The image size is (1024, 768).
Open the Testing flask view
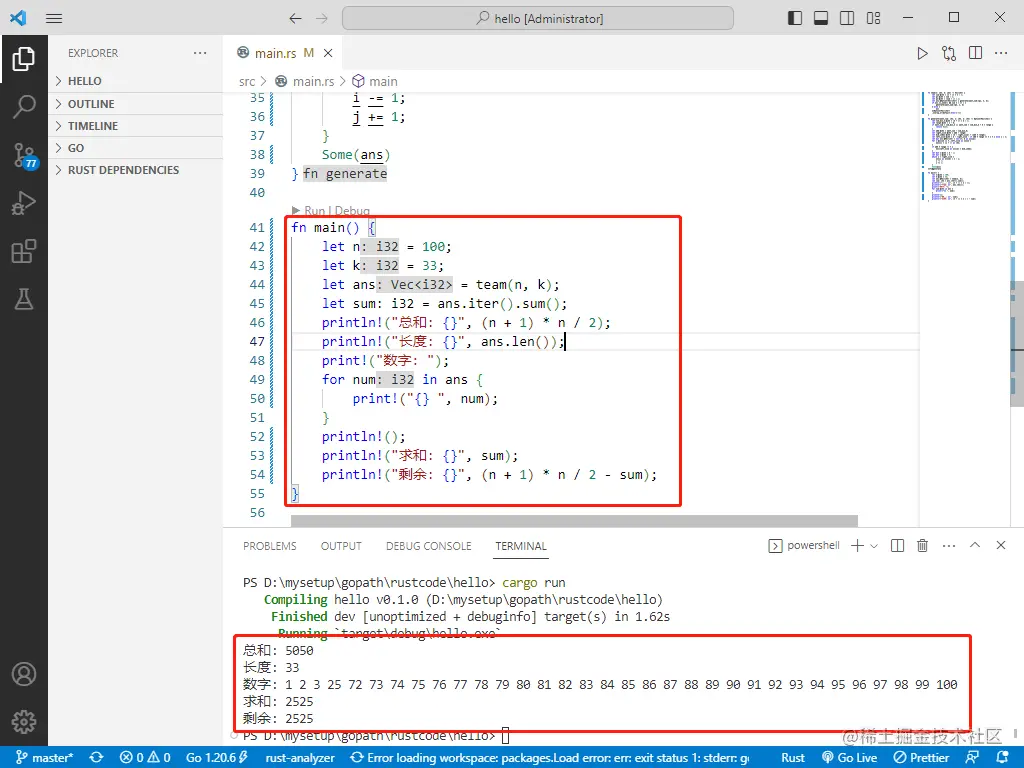[24, 299]
